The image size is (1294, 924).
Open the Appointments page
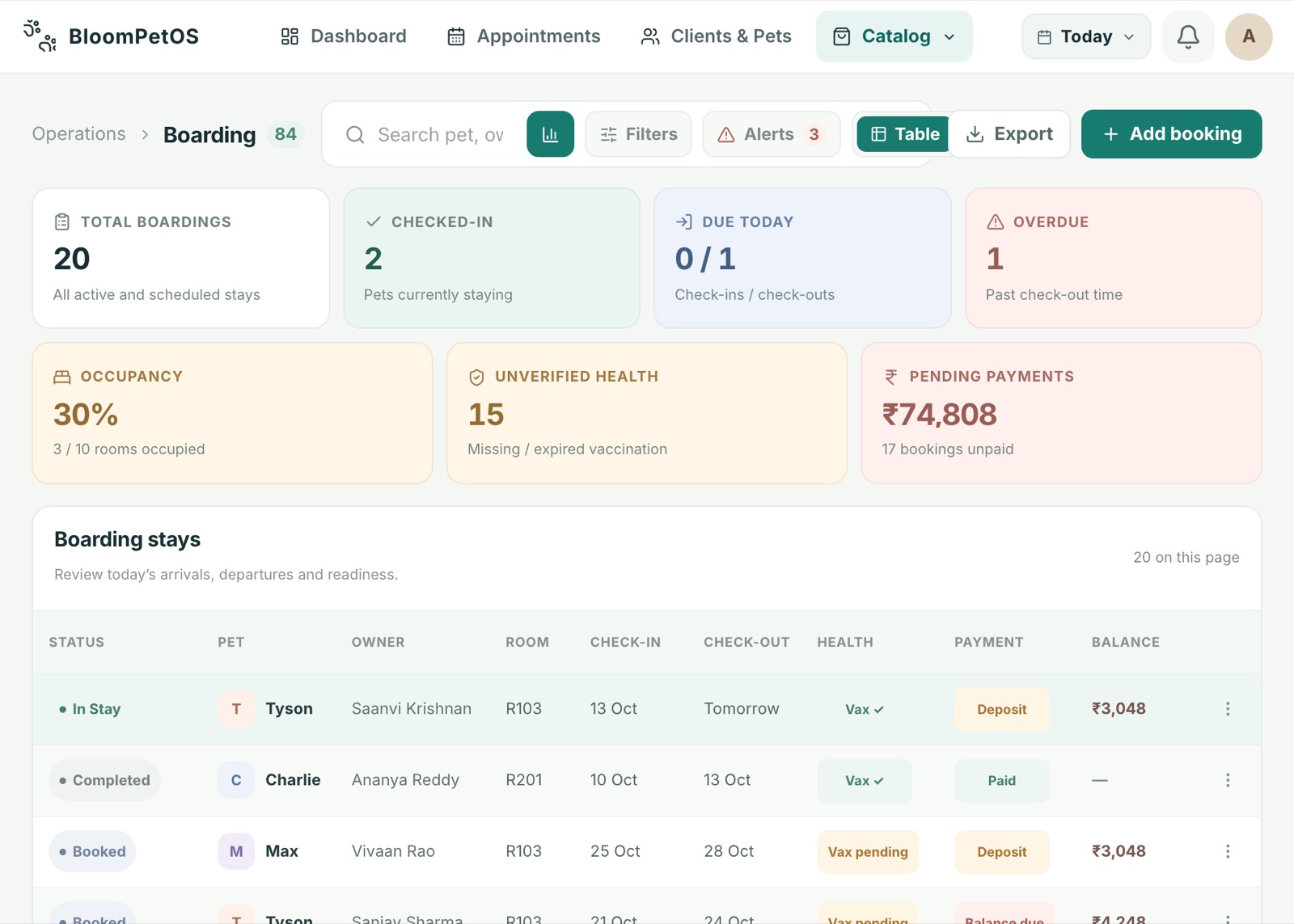(523, 36)
